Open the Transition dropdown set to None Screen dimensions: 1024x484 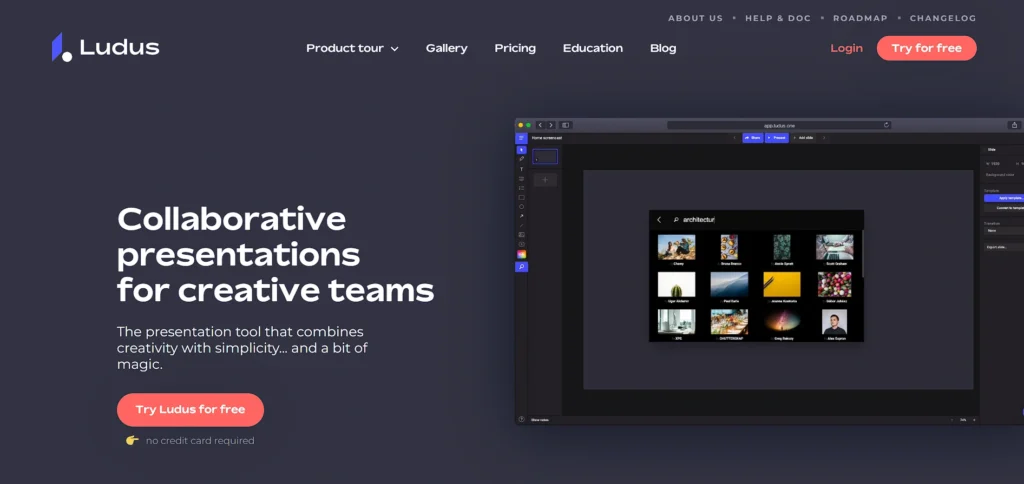point(1004,231)
